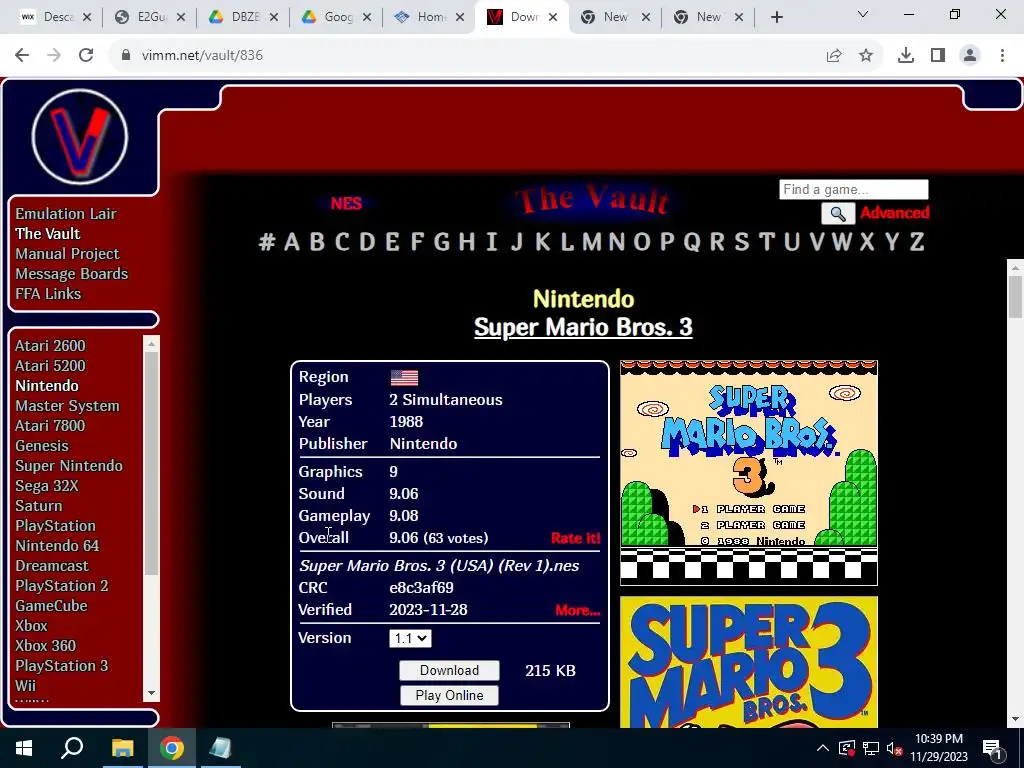Click the magnifier search button

(838, 214)
